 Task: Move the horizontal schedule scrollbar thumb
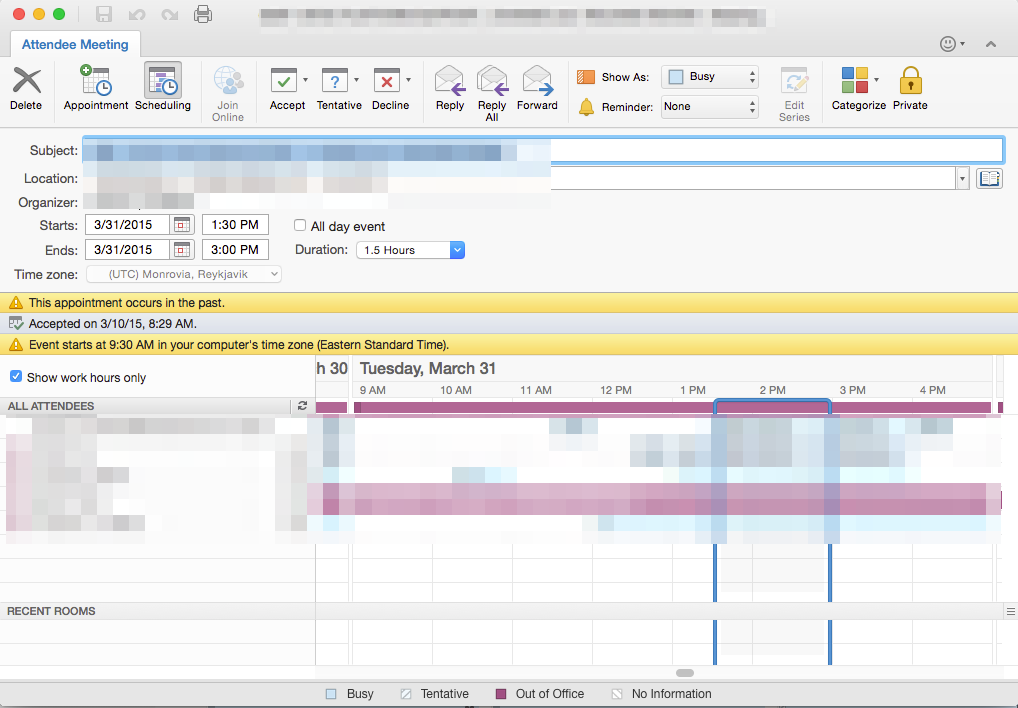pos(685,673)
